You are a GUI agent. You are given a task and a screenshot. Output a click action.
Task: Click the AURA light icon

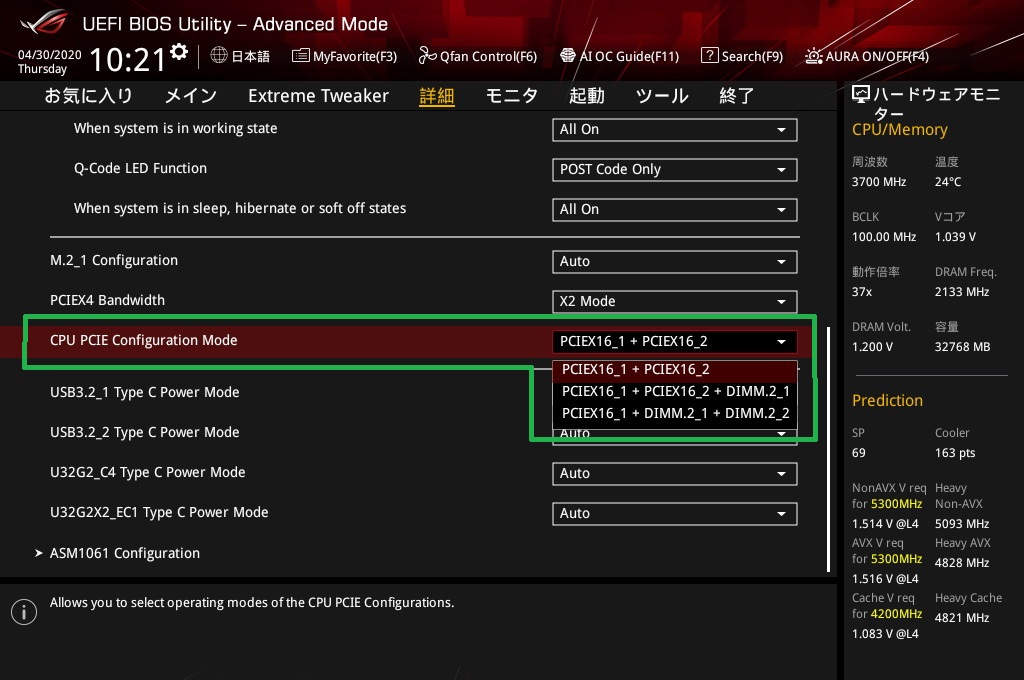point(813,56)
